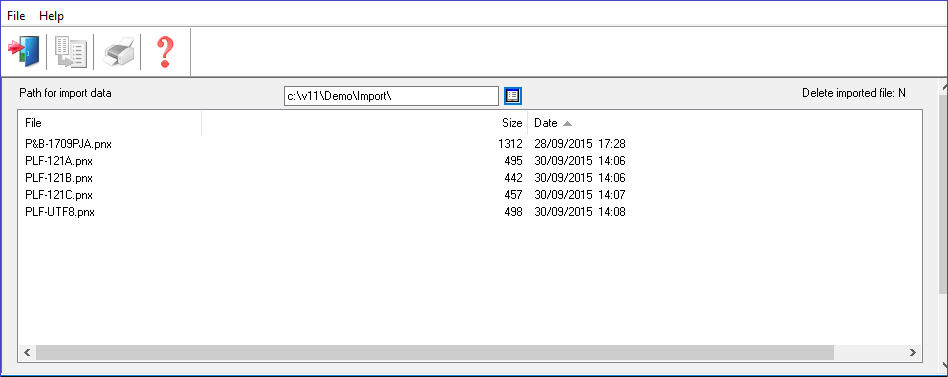Click date 30/09/2015 14:08
This screenshot has width=948, height=377.
(x=580, y=212)
